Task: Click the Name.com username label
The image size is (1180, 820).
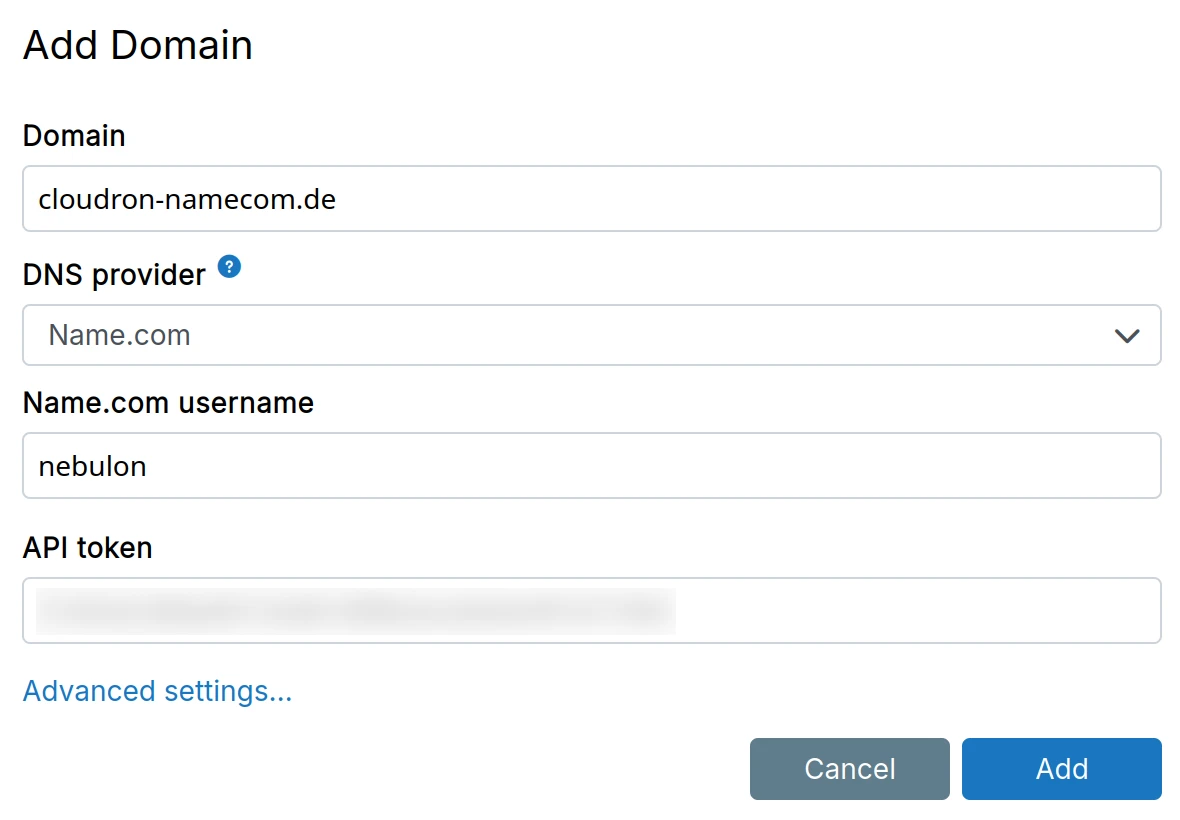Action: (168, 402)
